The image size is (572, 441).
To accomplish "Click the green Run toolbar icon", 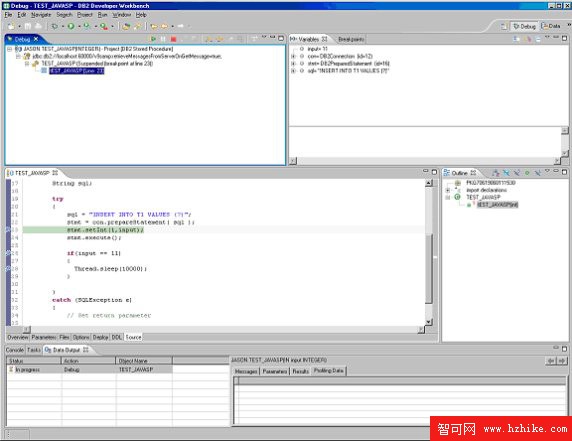I will (71, 26).
